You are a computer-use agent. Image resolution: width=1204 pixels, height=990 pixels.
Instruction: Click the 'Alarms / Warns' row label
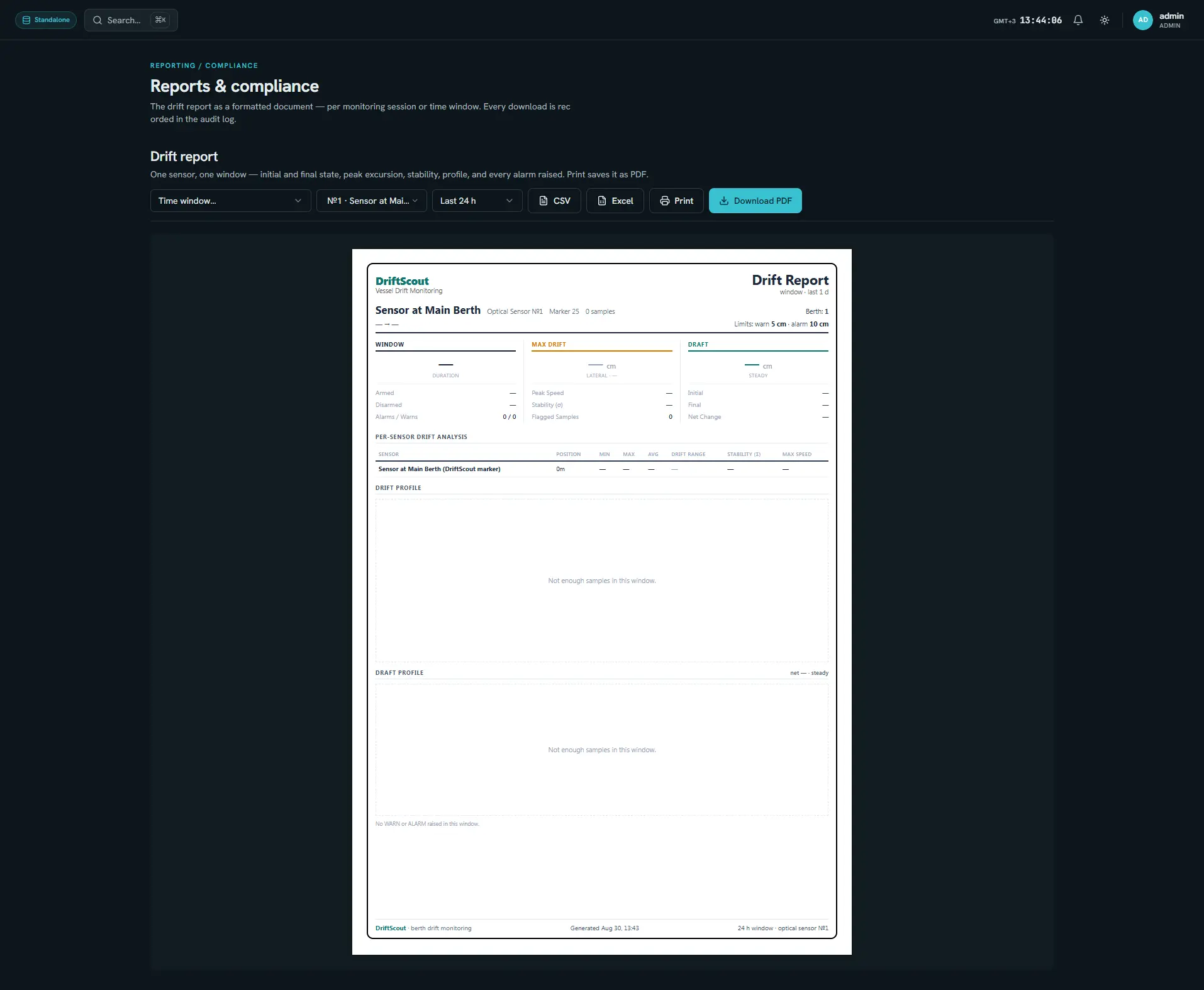[396, 417]
